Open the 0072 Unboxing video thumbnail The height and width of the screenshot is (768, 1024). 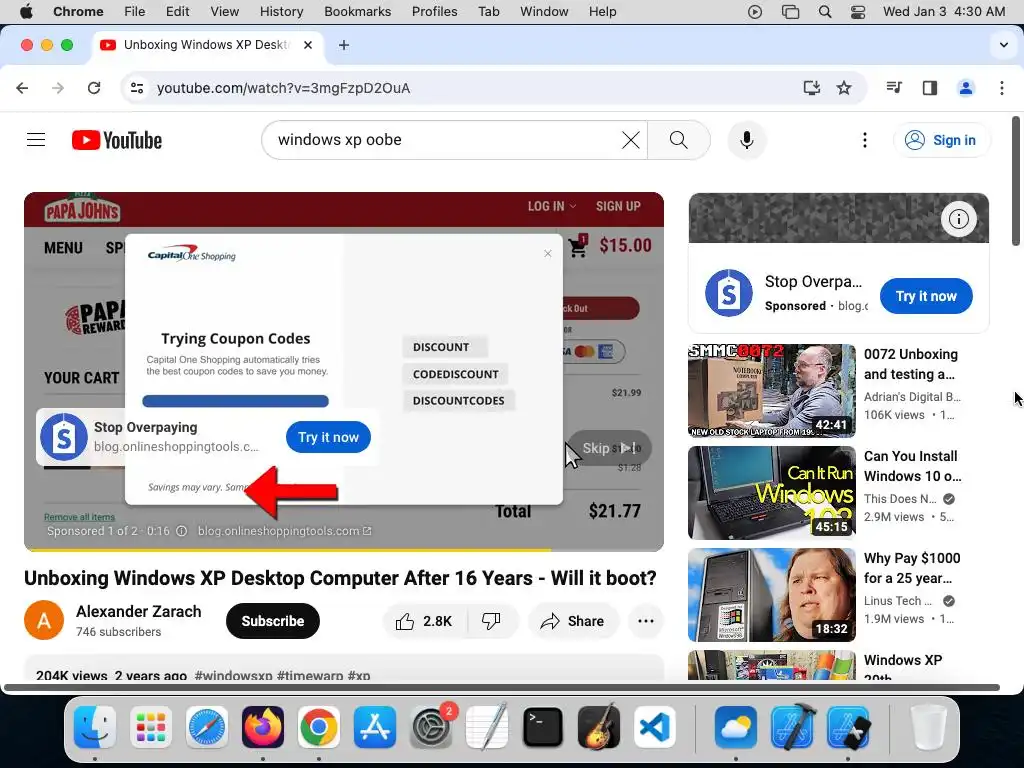(771, 391)
